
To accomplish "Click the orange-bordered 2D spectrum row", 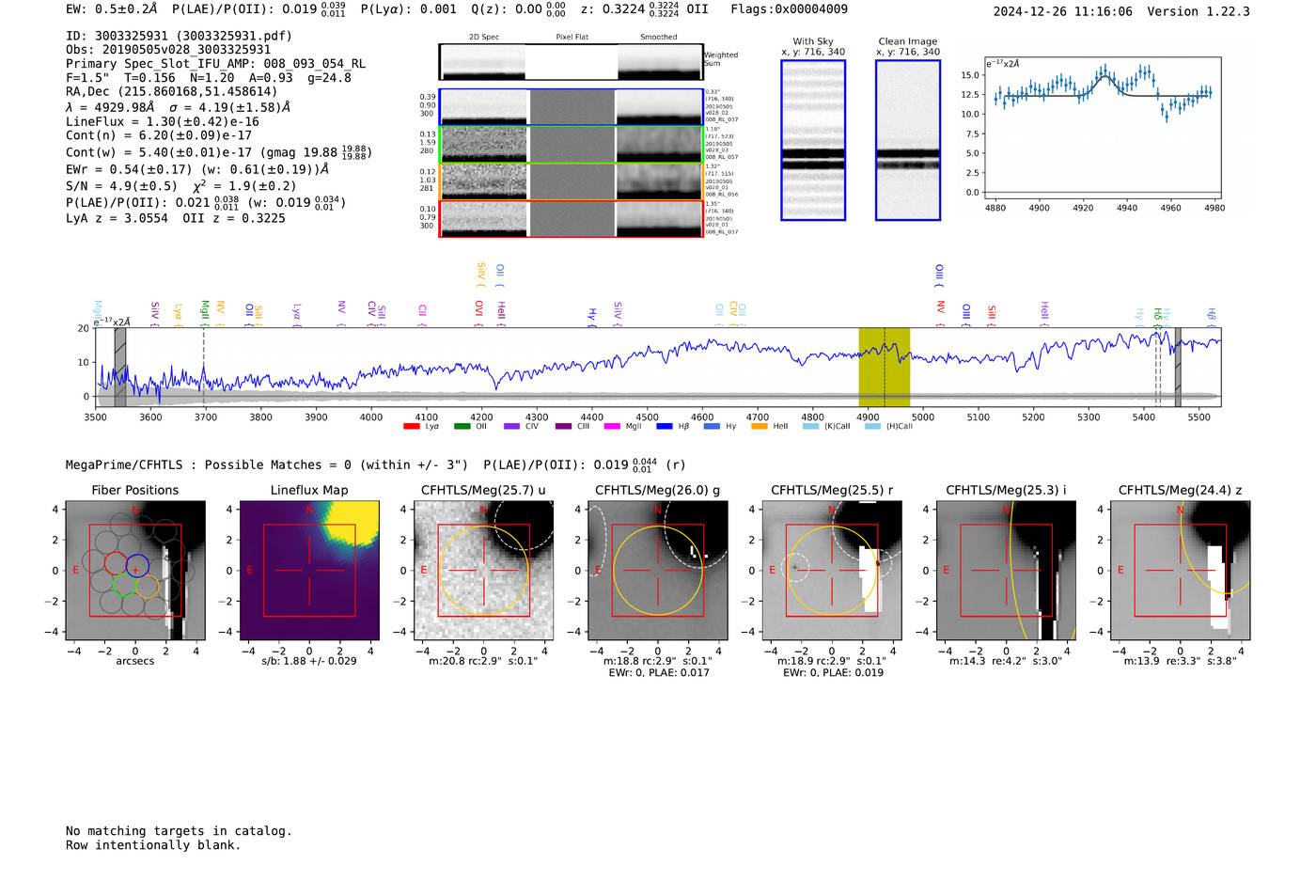I will [572, 181].
